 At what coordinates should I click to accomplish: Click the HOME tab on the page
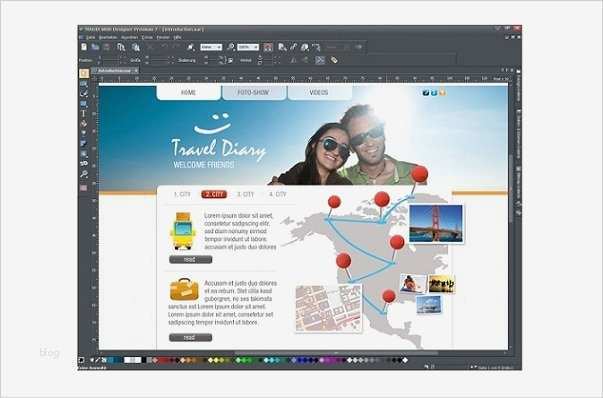tap(188, 92)
